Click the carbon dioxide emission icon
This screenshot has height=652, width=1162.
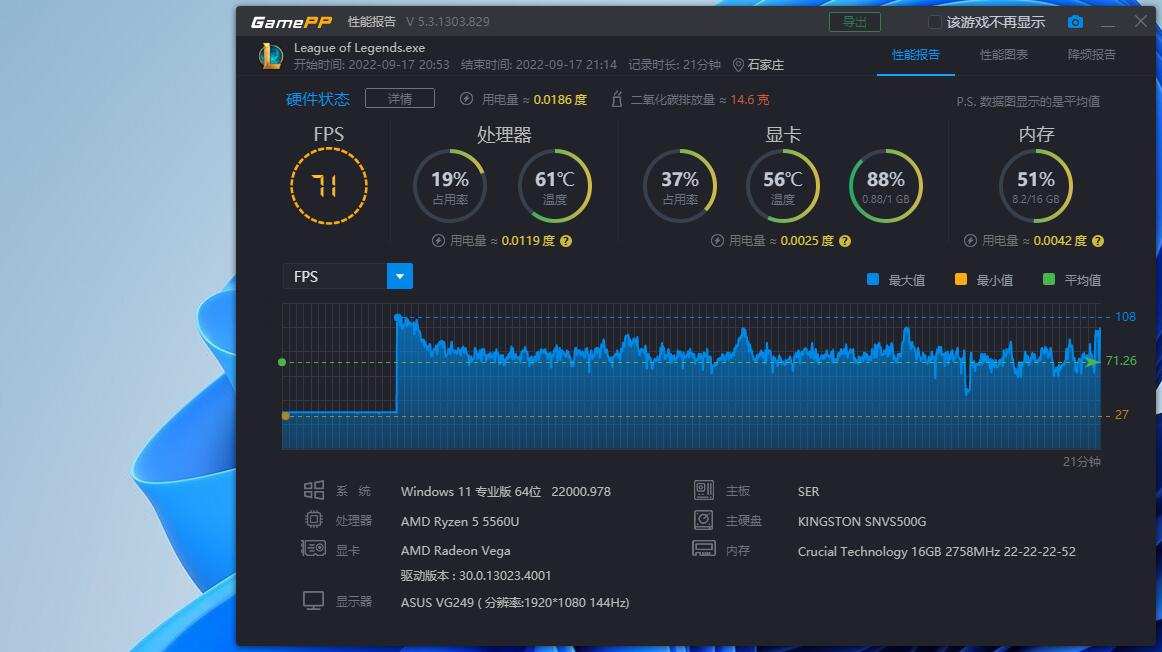(x=616, y=99)
